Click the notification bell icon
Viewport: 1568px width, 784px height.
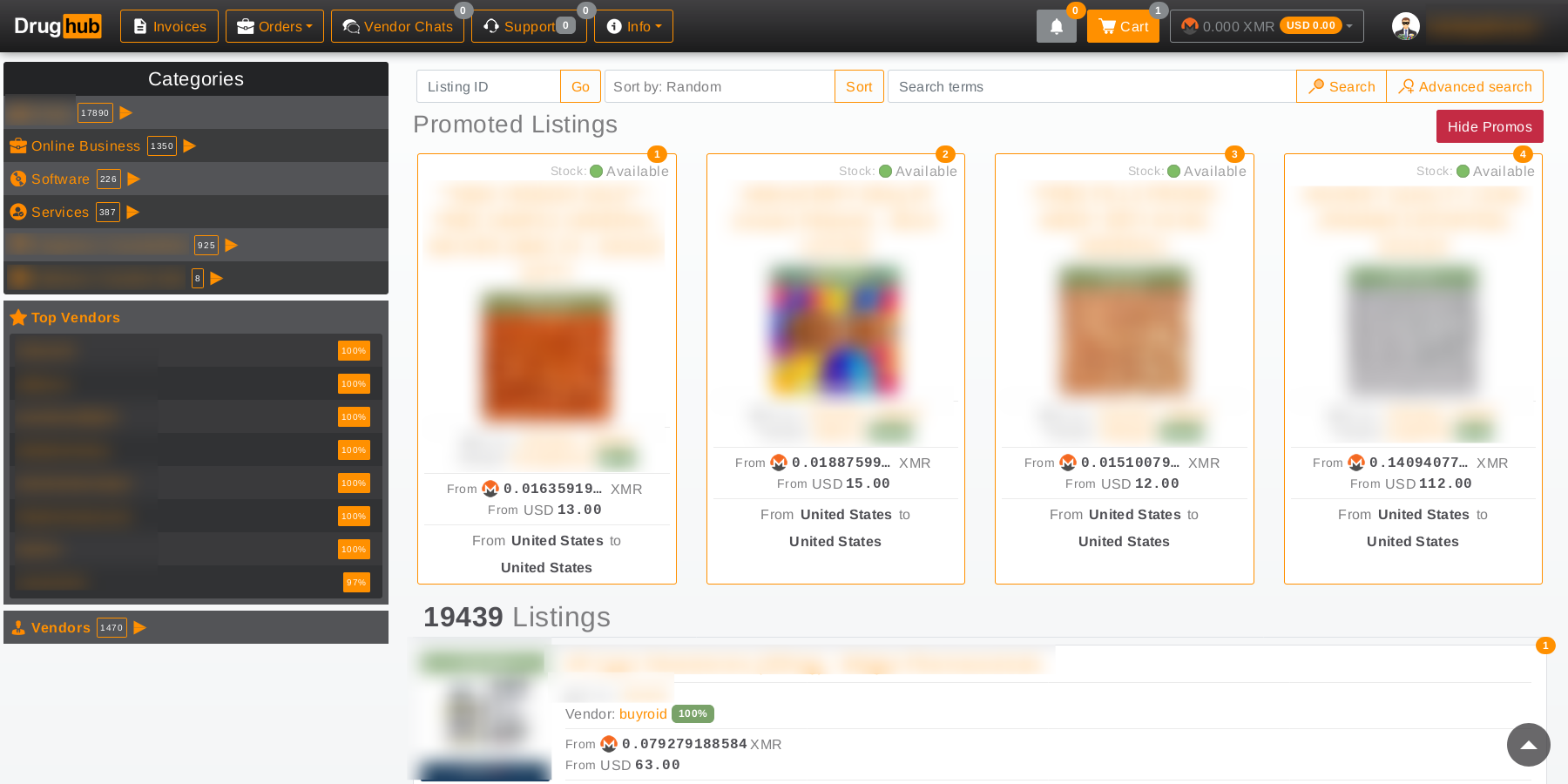click(x=1056, y=27)
